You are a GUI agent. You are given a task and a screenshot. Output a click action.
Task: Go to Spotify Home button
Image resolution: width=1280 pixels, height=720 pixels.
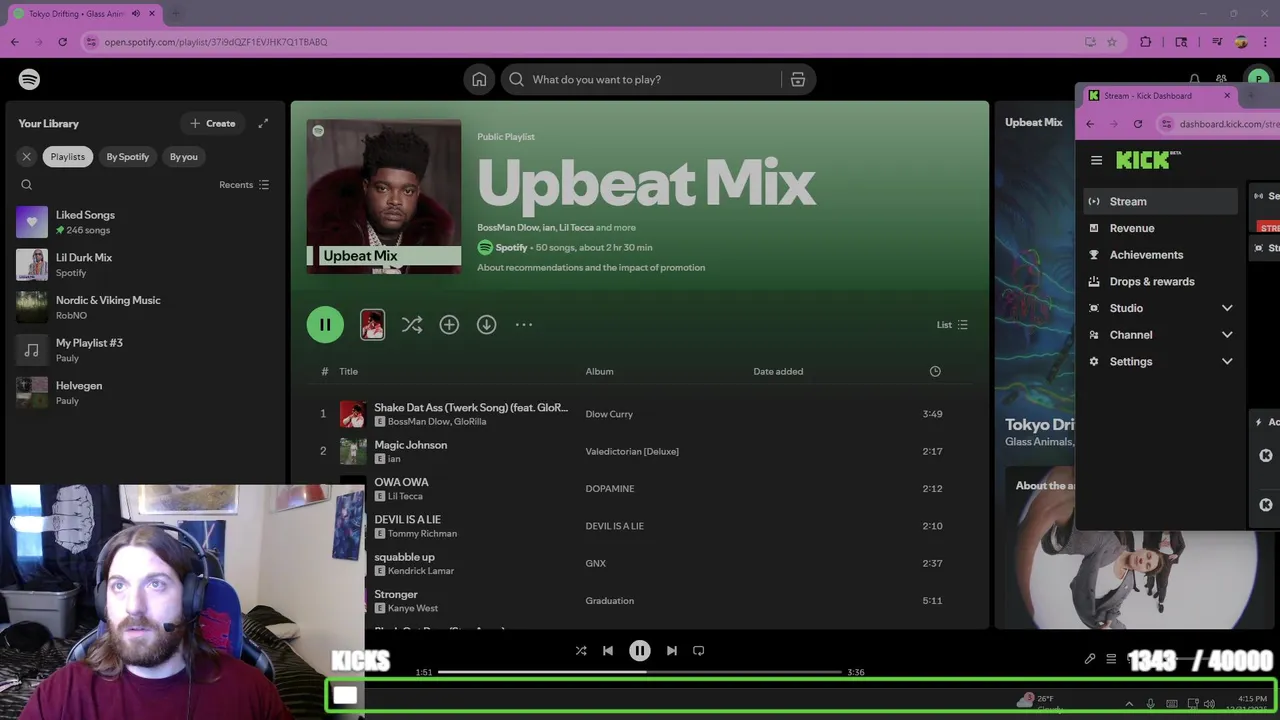[x=480, y=79]
